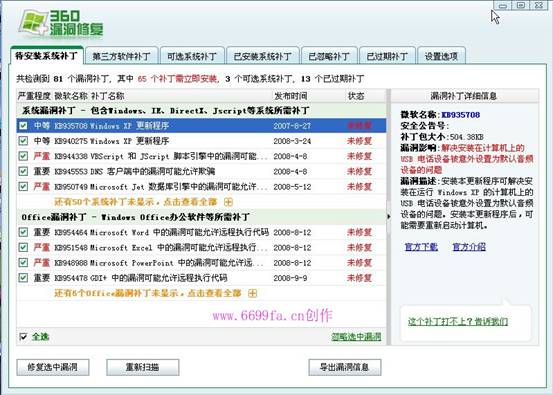Sort by the 状态 column header

[356, 96]
